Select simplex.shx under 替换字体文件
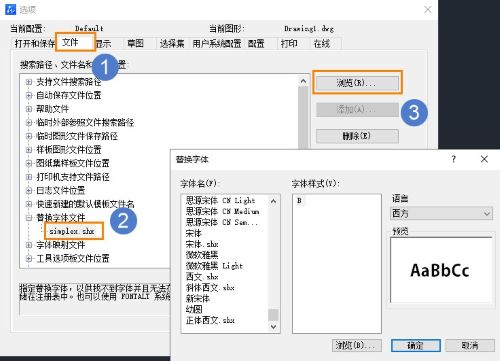Viewport: 500px width, 361px height. [72, 231]
